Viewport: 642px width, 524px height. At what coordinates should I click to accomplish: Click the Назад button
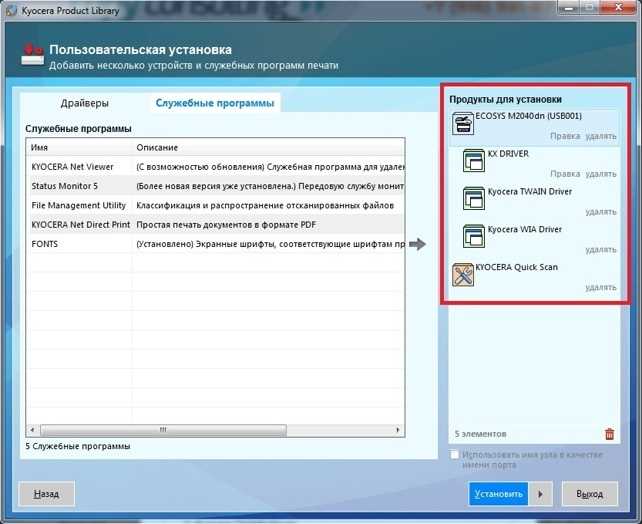tap(46, 494)
